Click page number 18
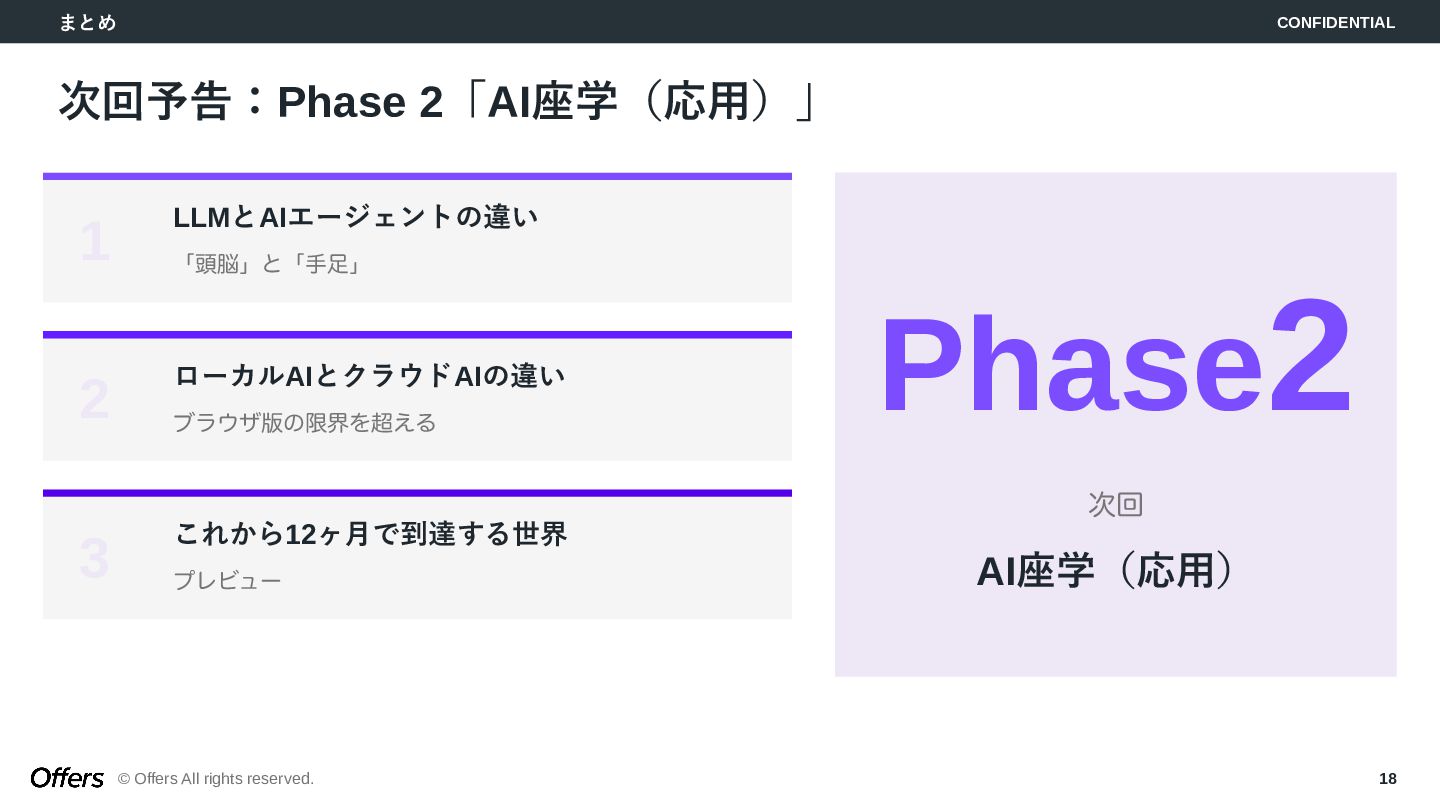This screenshot has height=810, width=1440. tap(1388, 779)
